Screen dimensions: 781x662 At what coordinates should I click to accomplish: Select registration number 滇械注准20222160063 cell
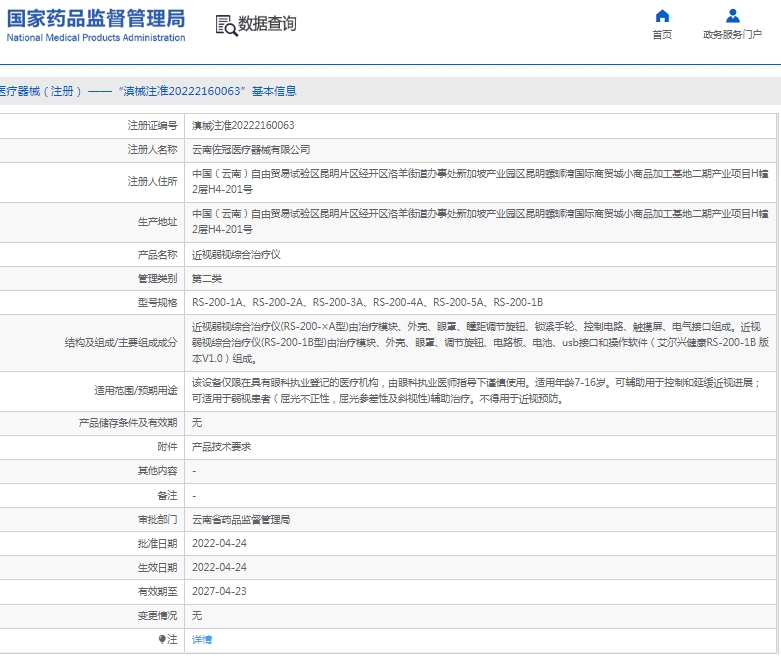(x=243, y=126)
